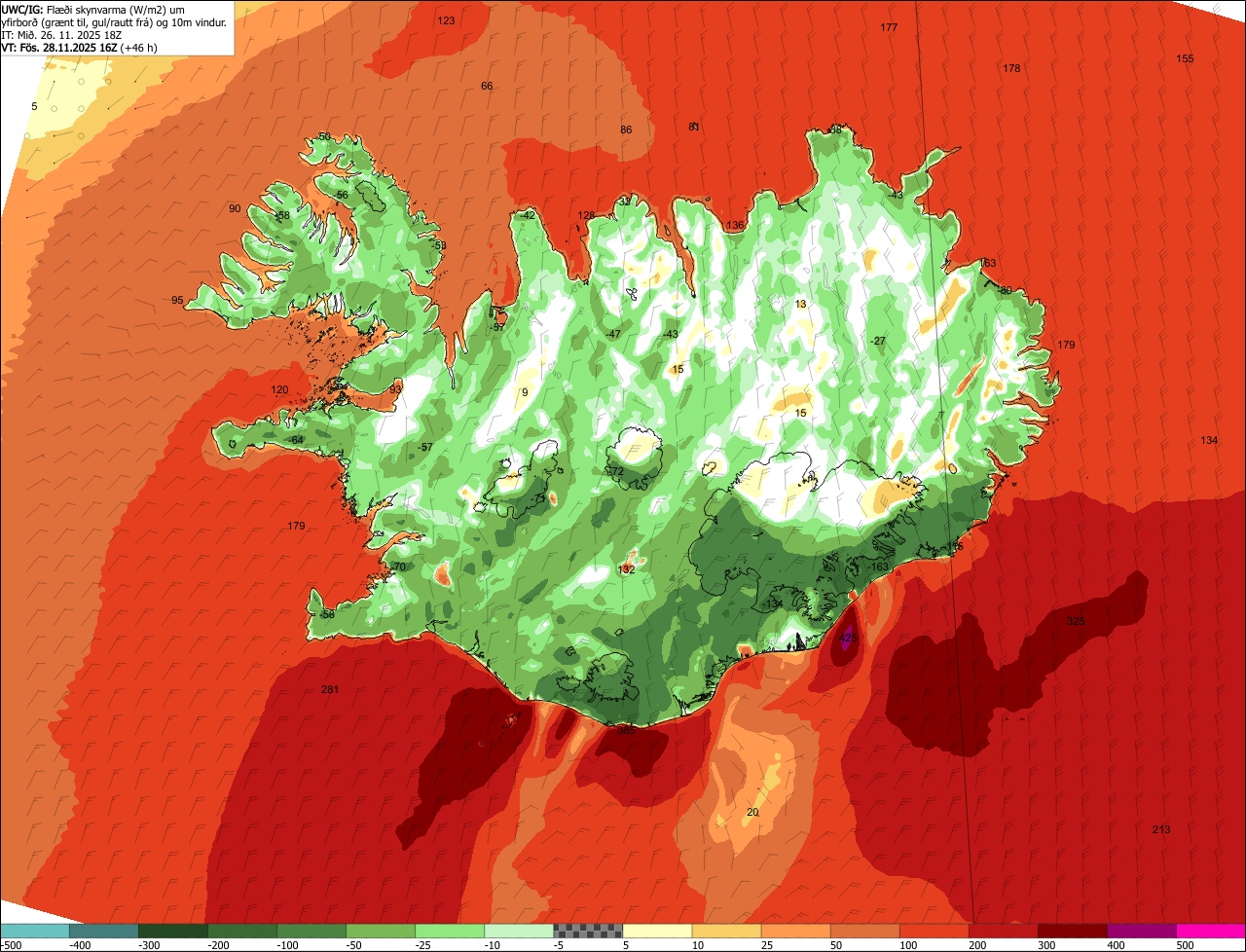
Task: Click the light green -25 to -10 swatch
Action: coord(449,930)
